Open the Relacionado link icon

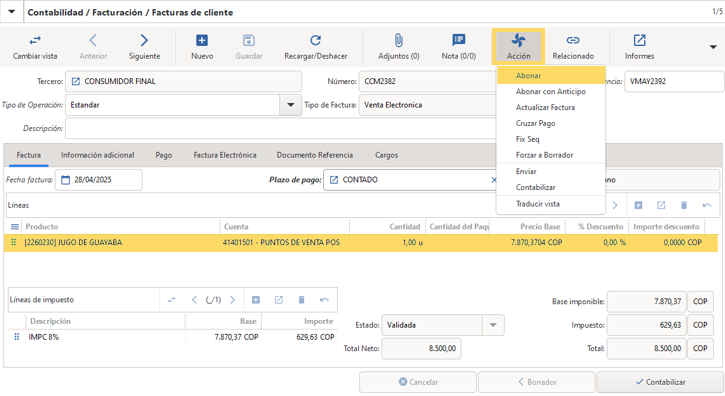coord(573,41)
